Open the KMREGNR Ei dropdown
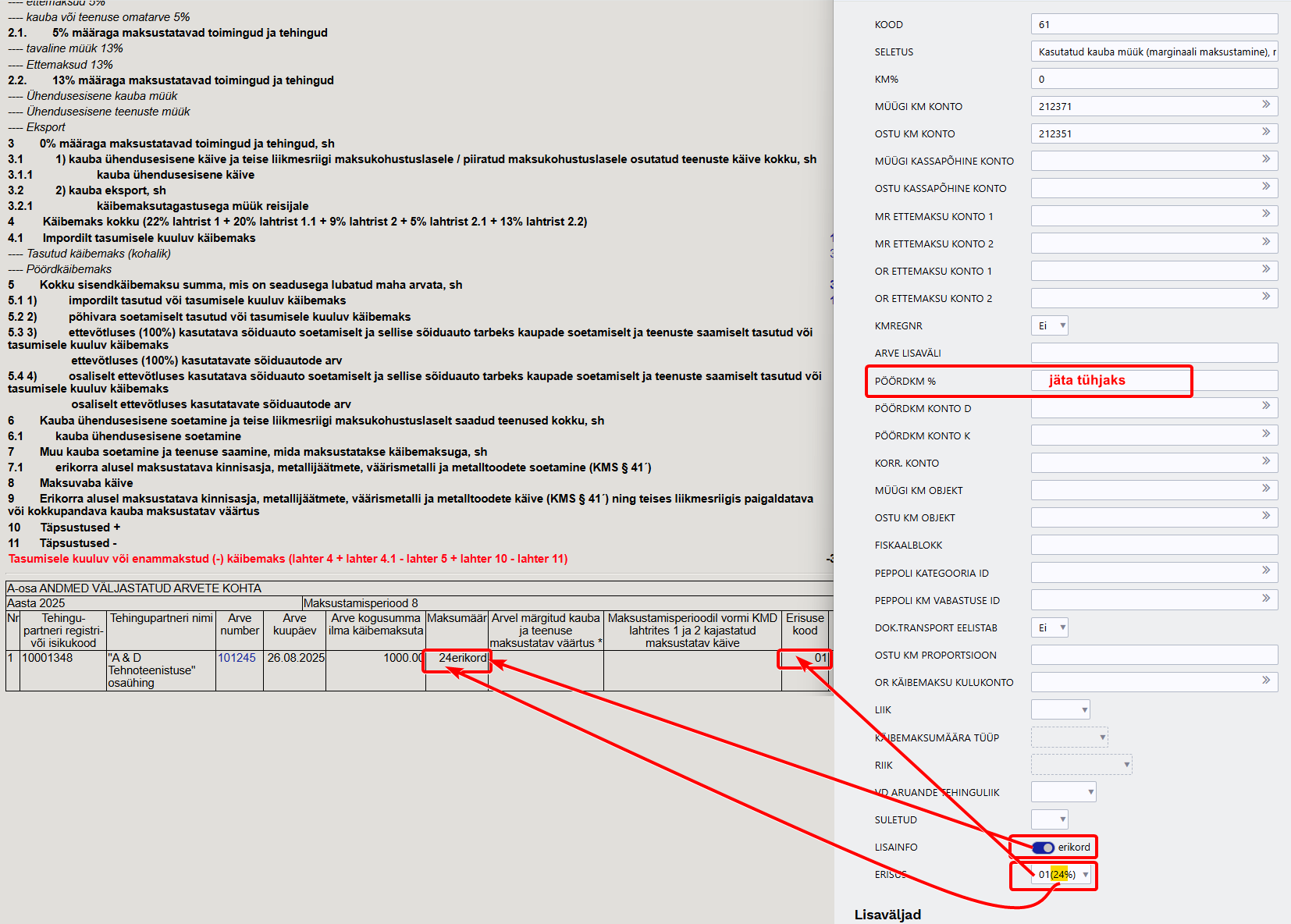The image size is (1291, 924). pos(1049,325)
